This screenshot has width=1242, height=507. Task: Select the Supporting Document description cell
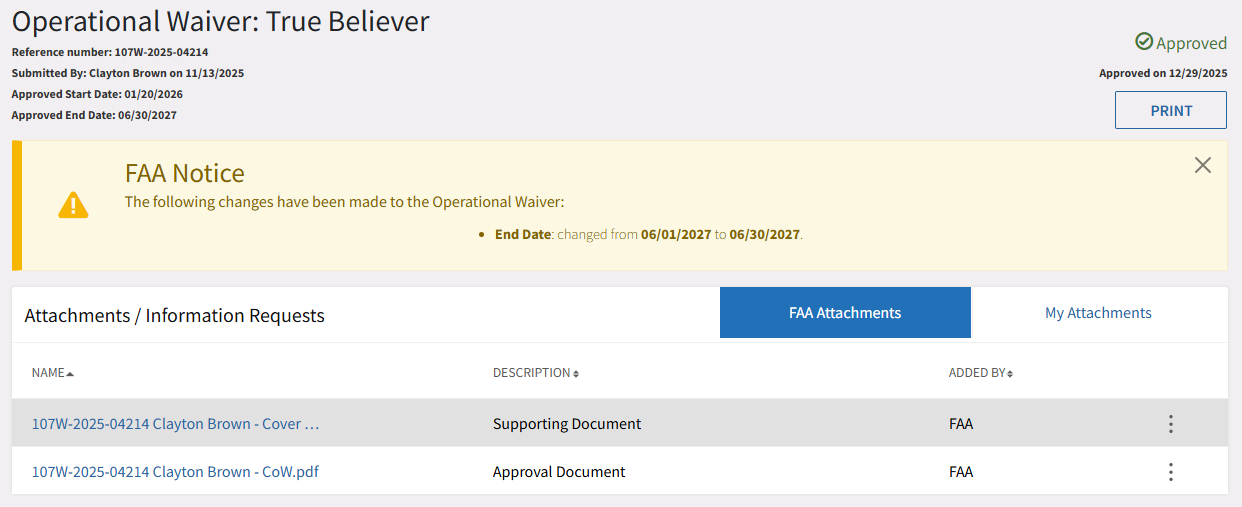pyautogui.click(x=567, y=424)
